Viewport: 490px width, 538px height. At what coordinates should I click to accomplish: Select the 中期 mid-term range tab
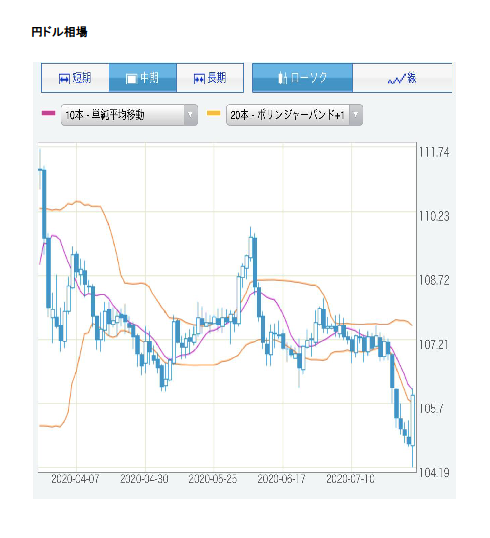pos(143,78)
